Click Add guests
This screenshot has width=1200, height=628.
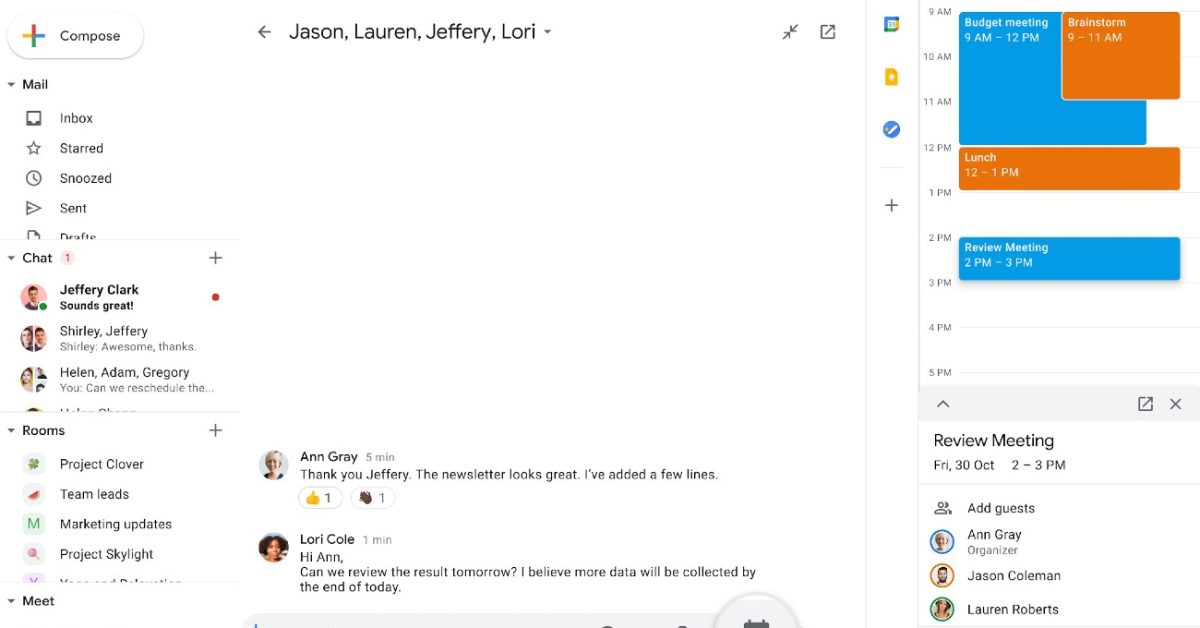coord(1001,508)
